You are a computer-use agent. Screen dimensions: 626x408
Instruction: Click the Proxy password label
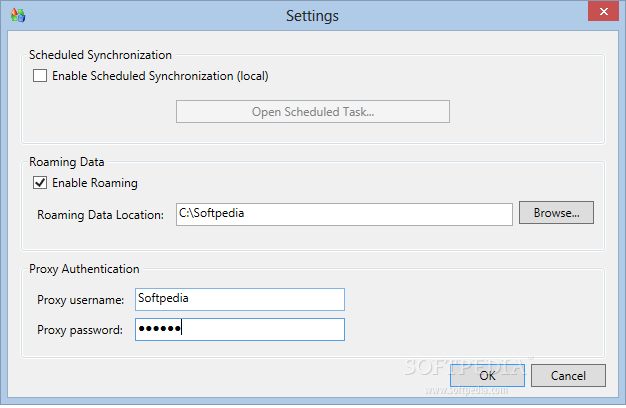(80, 330)
